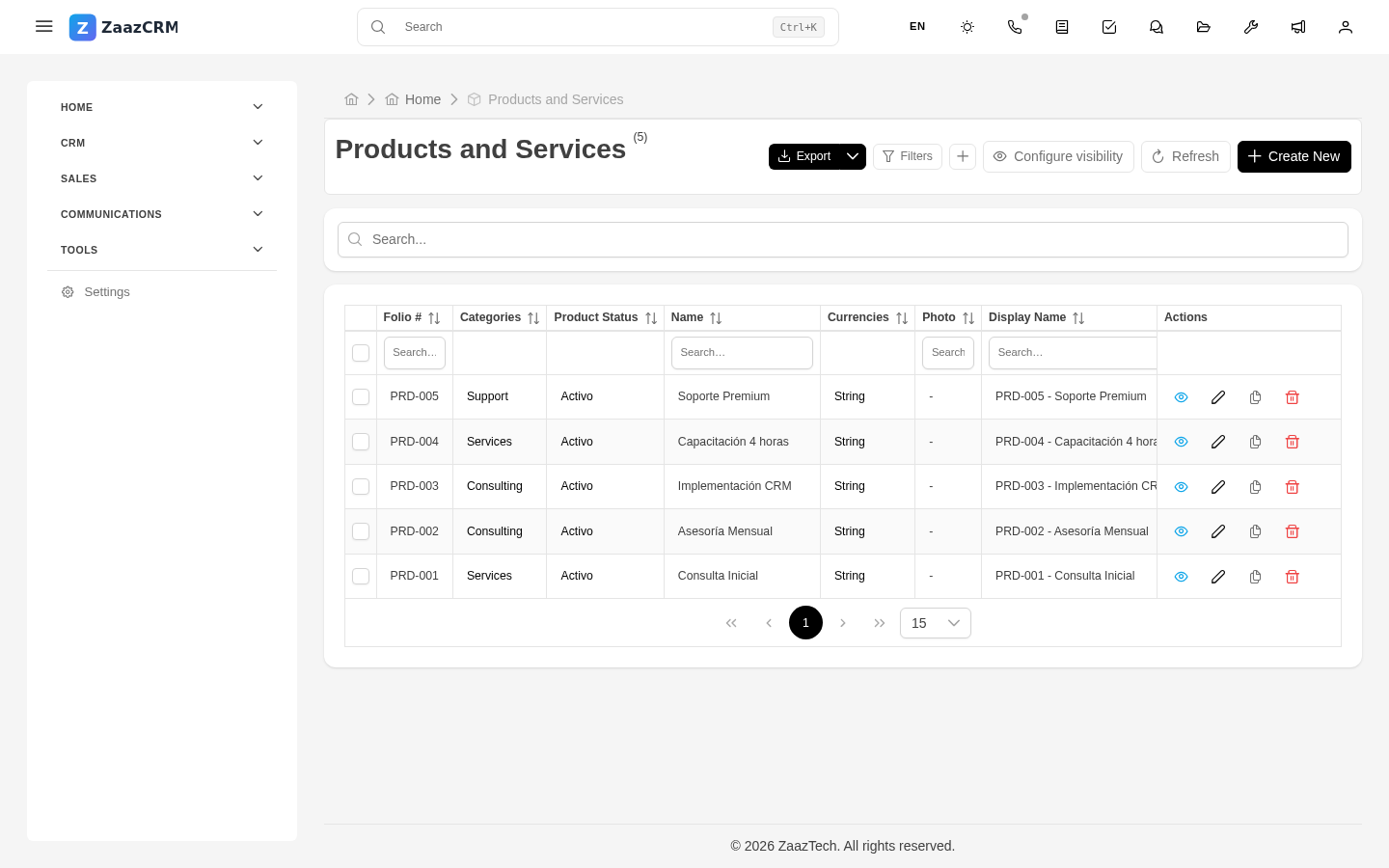Sort by Display Name column arrows
Viewport: 1389px width, 868px height.
[x=1078, y=318]
